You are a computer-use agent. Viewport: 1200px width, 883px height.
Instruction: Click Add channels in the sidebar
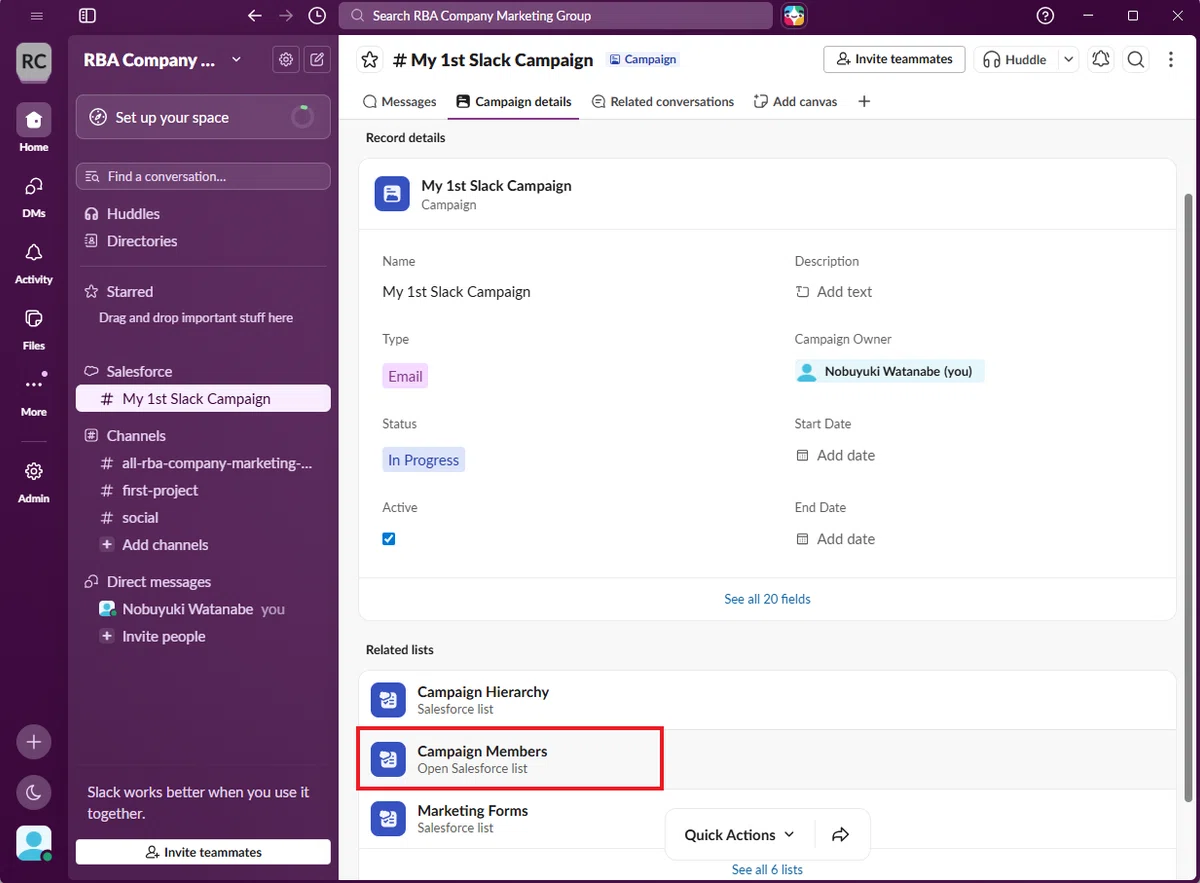pos(203,545)
